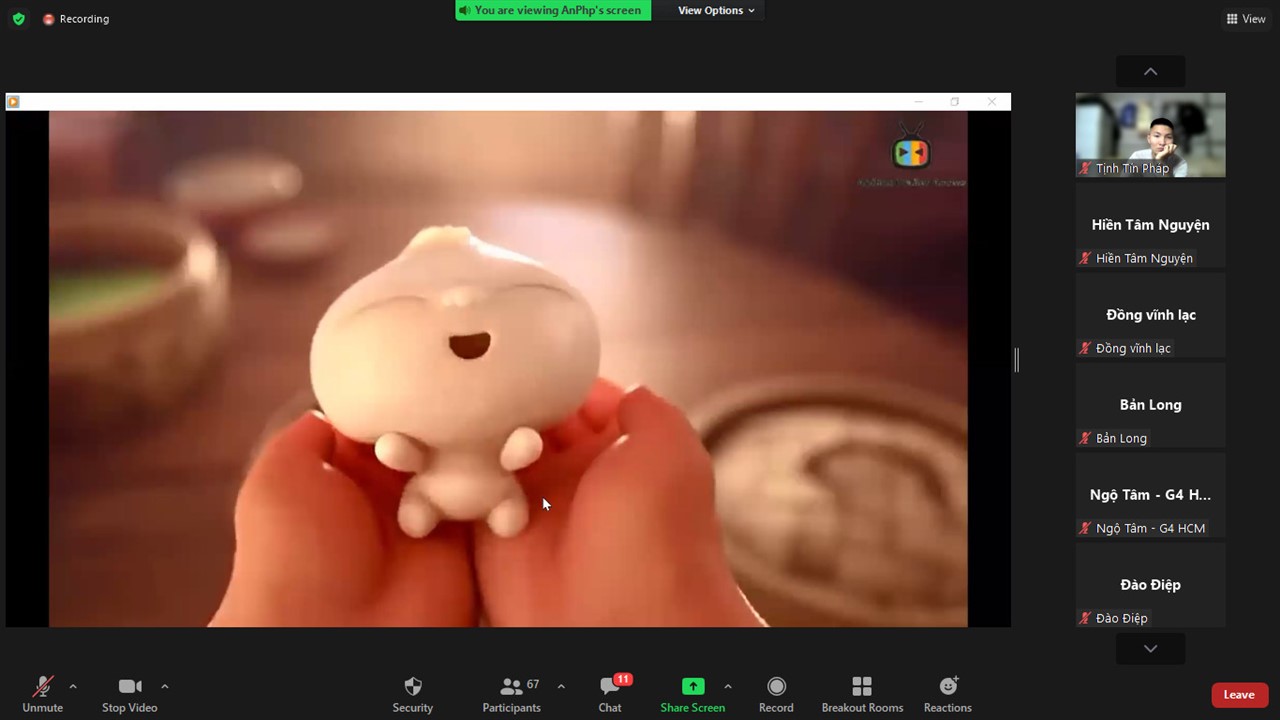Click the participant count 67
This screenshot has height=720, width=1280.
click(533, 685)
